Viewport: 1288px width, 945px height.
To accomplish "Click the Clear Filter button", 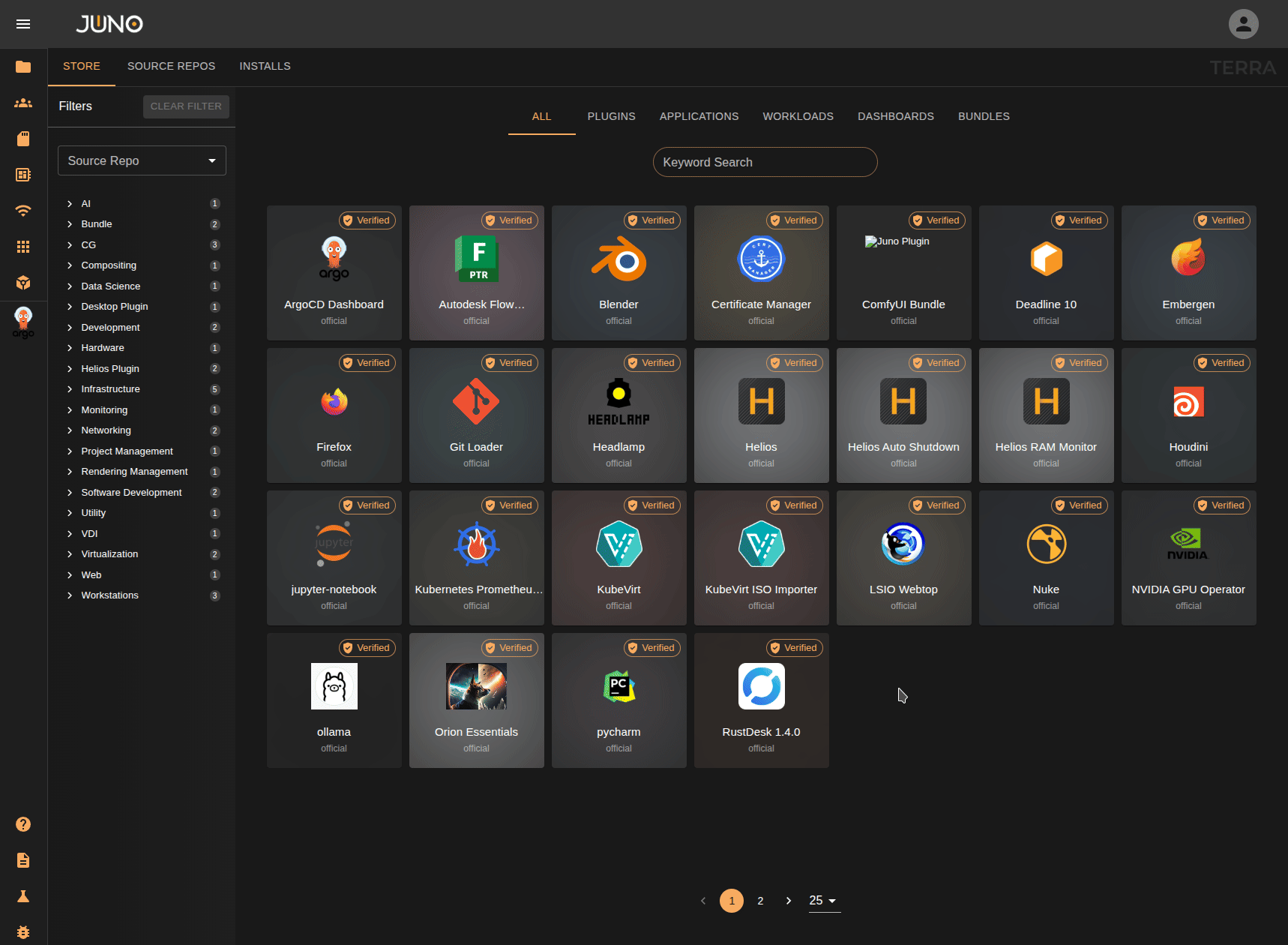I will click(x=186, y=106).
